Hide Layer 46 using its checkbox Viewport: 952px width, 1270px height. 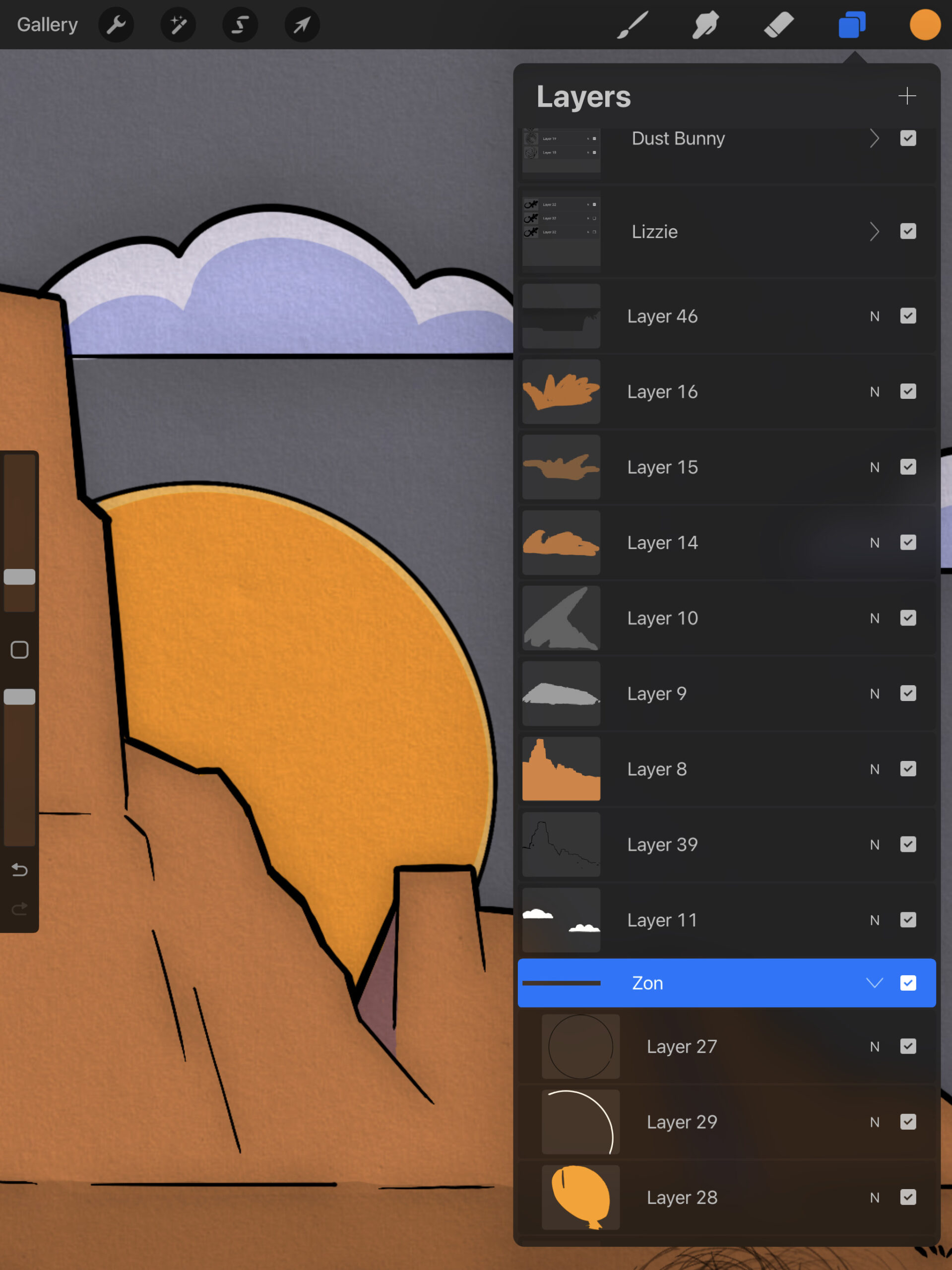908,316
